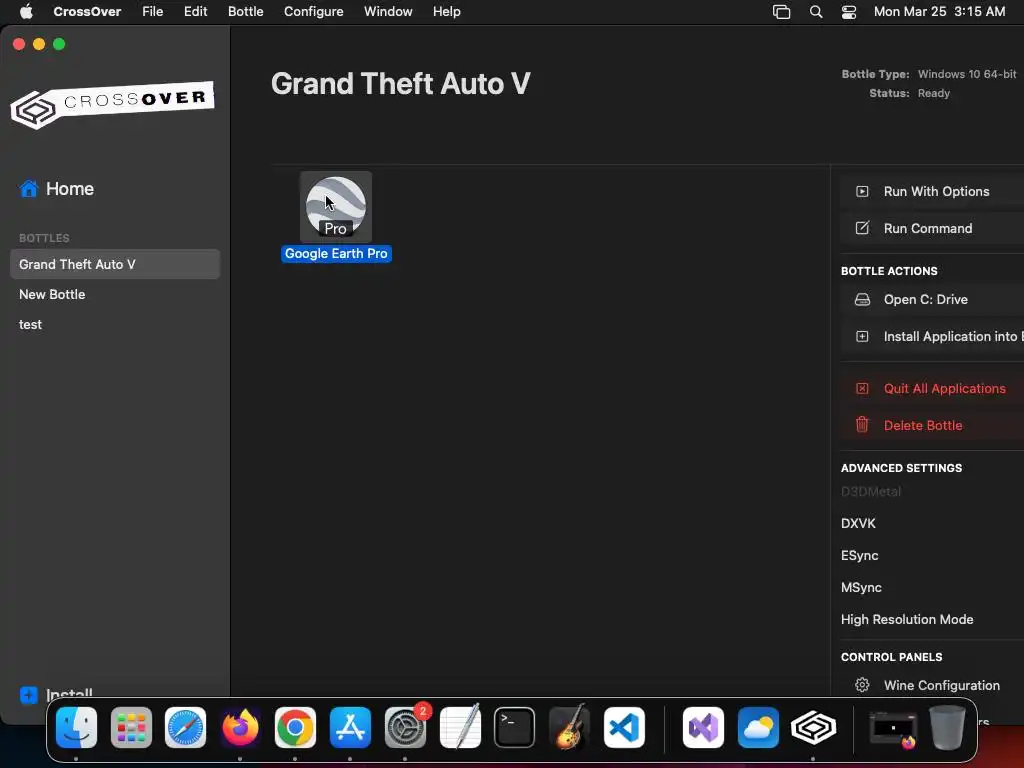Open Control Center in menu bar
Image resolution: width=1024 pixels, height=768 pixels.
coord(849,12)
